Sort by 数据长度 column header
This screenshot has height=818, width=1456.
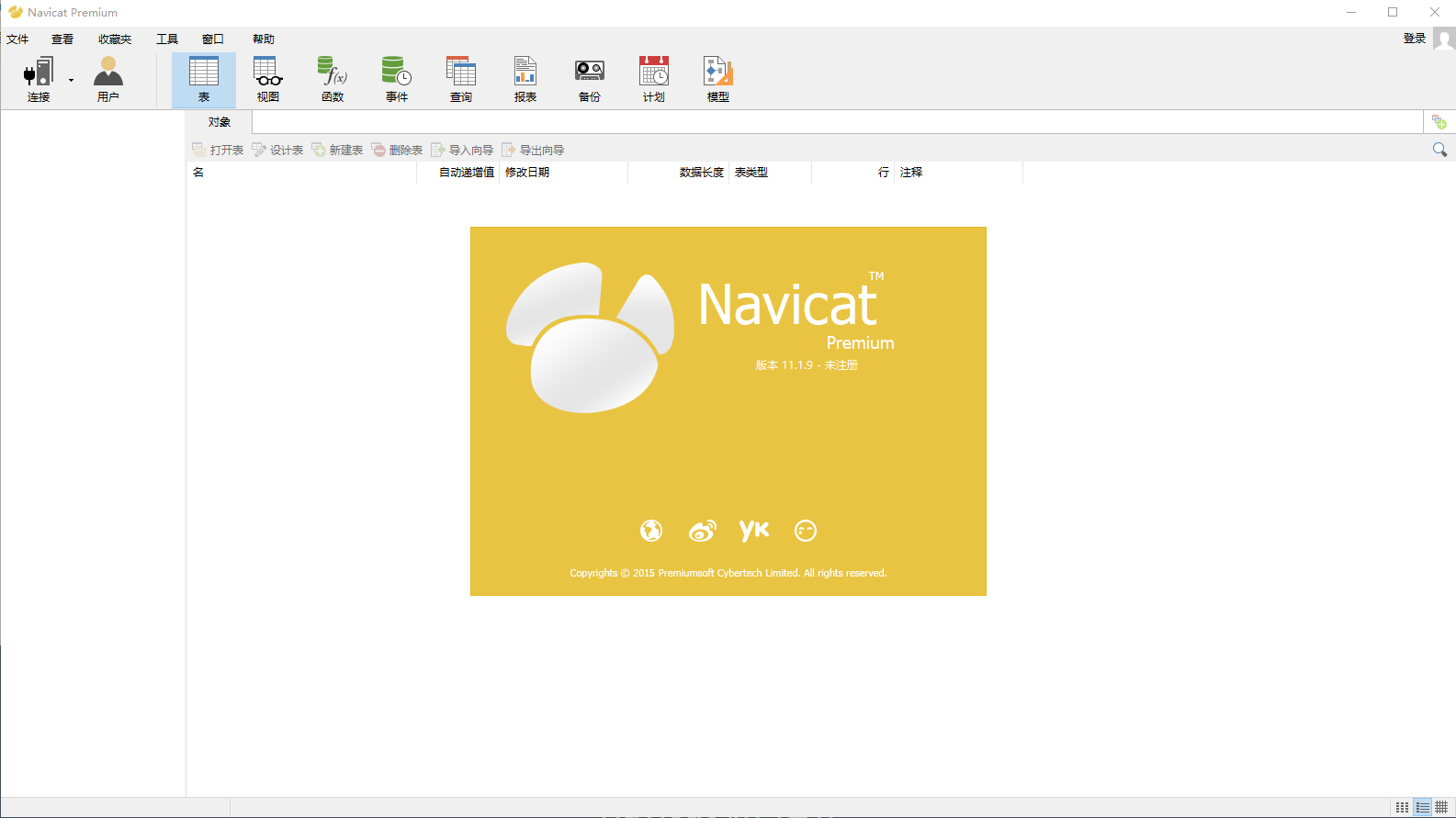point(678,173)
